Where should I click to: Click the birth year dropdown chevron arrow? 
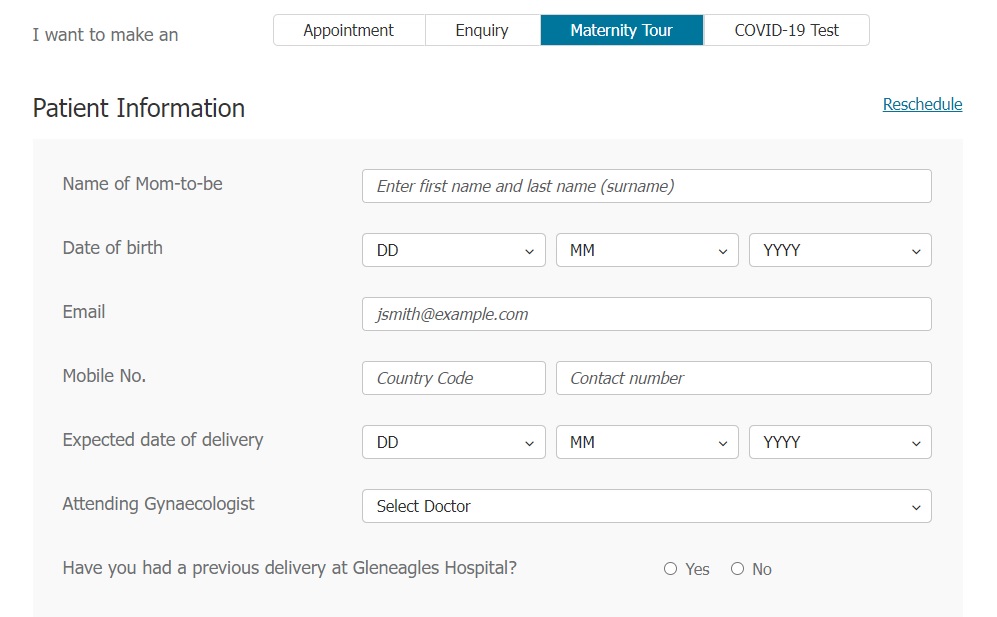click(916, 251)
